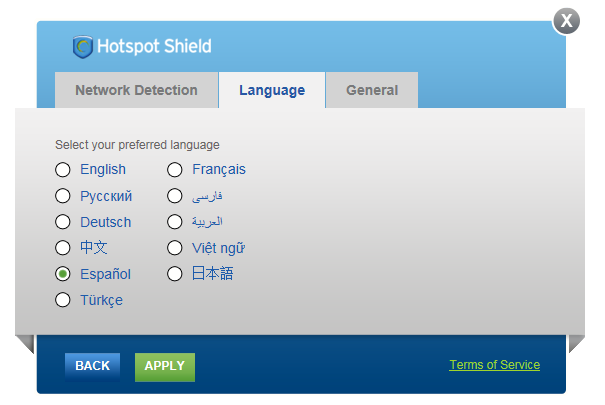Choose the Farsi (فارسی) language option
The image size is (605, 405).
click(x=175, y=196)
